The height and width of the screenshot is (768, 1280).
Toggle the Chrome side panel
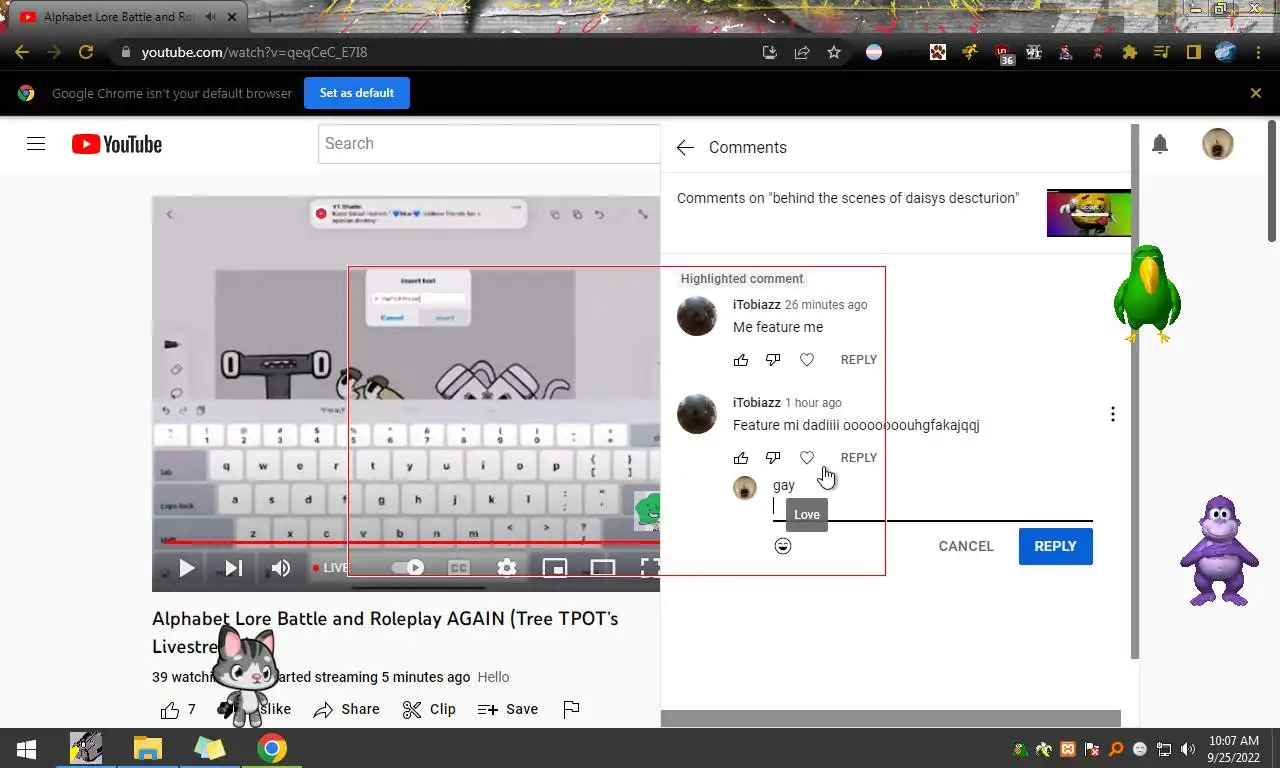1193,52
